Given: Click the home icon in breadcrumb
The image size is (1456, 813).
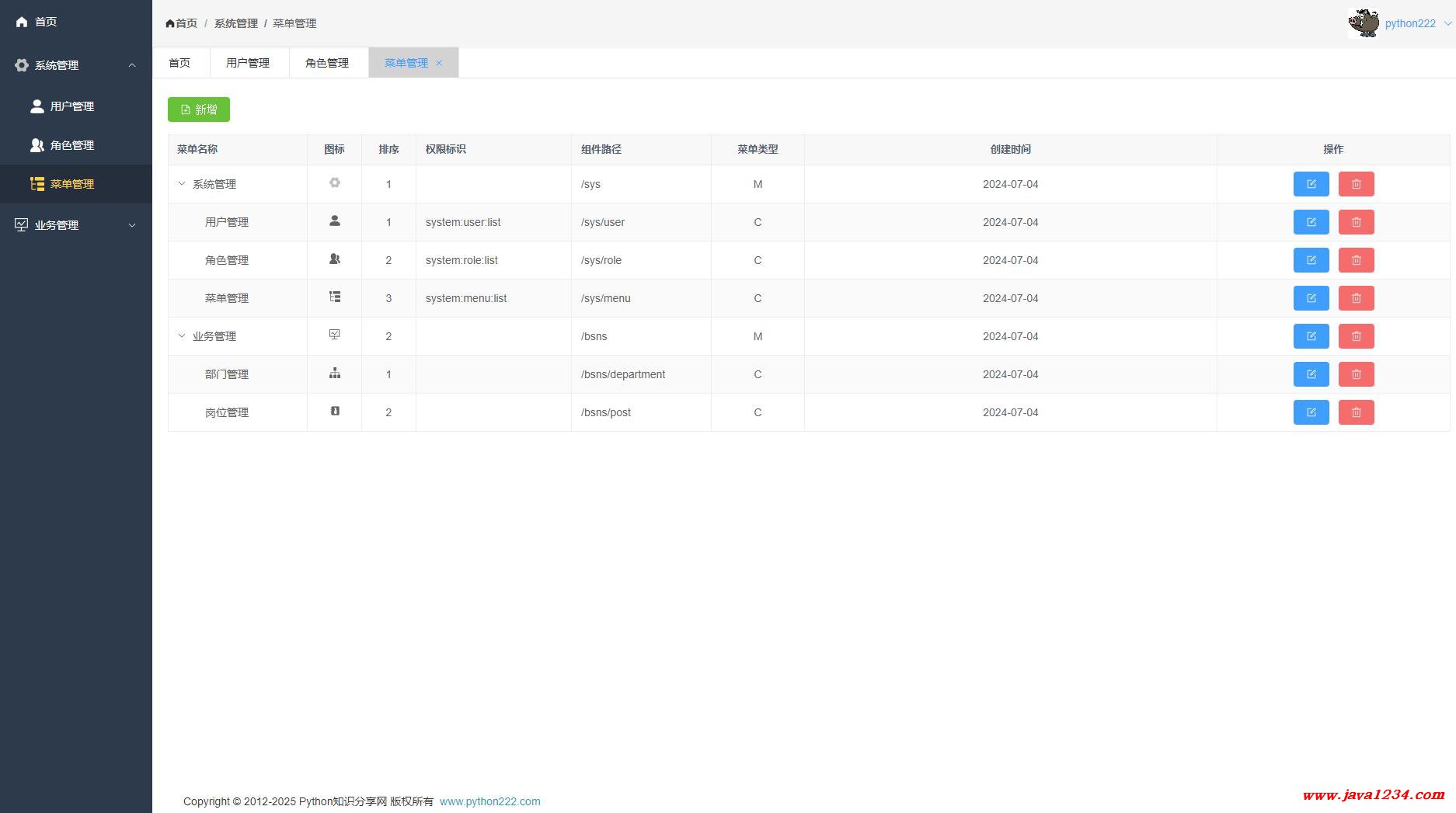Looking at the screenshot, I should coord(170,23).
